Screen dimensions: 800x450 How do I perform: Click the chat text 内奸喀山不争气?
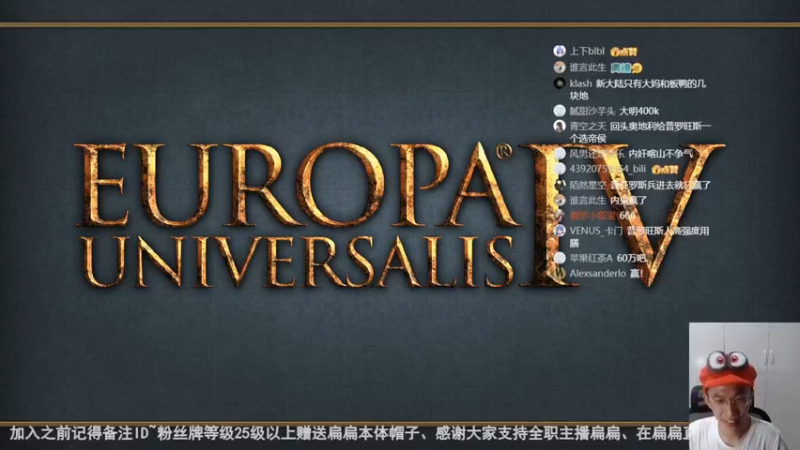pos(661,154)
